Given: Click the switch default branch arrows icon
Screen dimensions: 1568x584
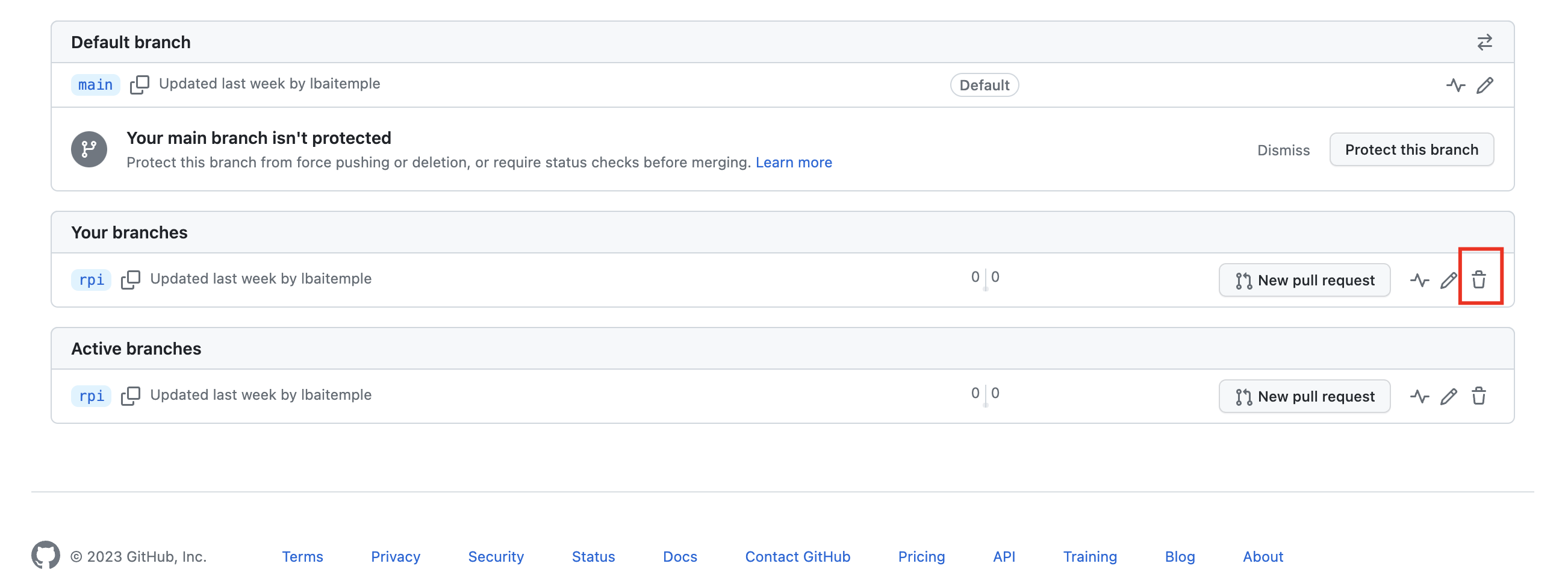Looking at the screenshot, I should [1484, 42].
